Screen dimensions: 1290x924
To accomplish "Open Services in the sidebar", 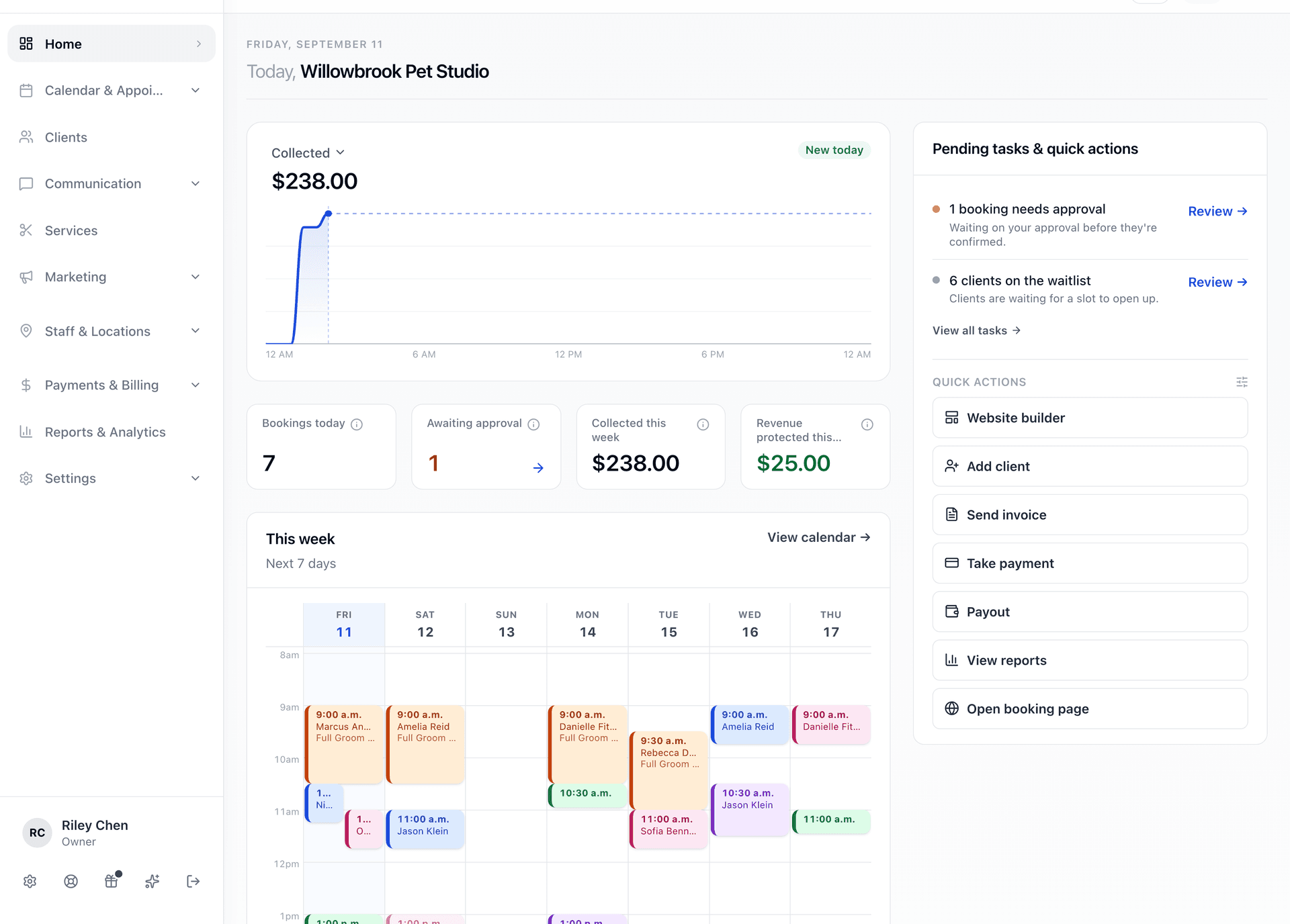I will pyautogui.click(x=71, y=230).
